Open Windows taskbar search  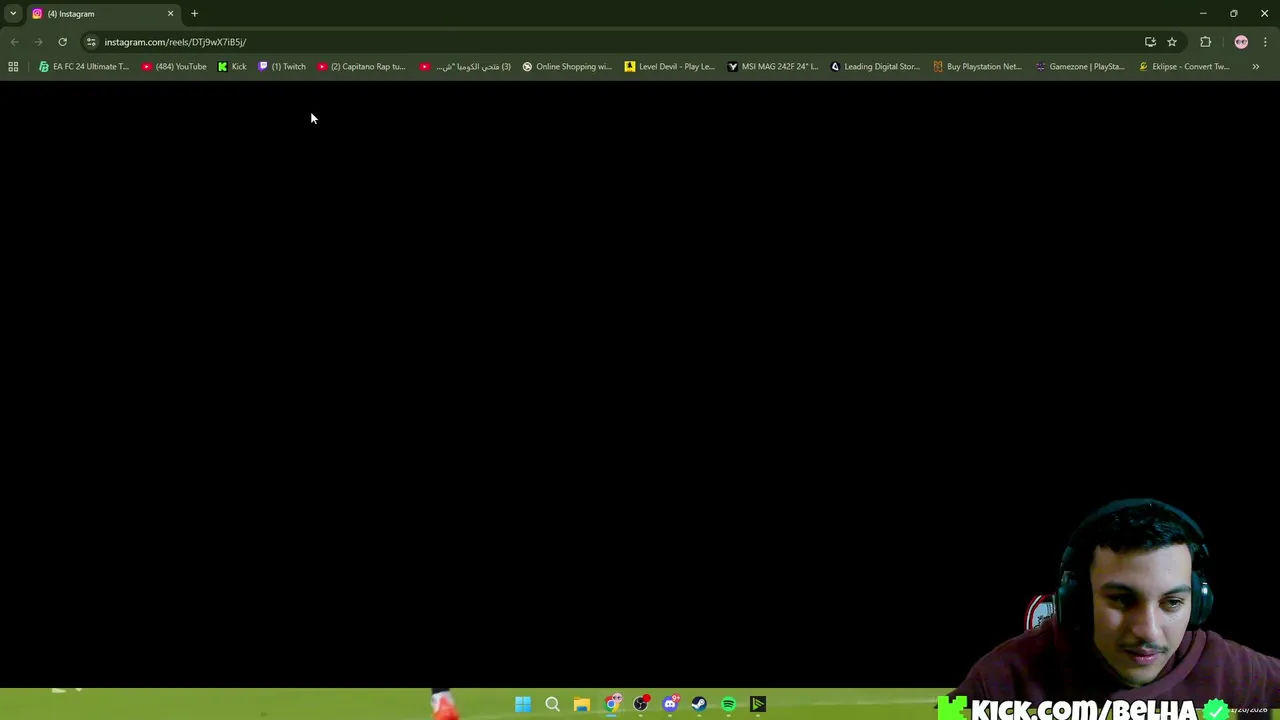pos(552,704)
